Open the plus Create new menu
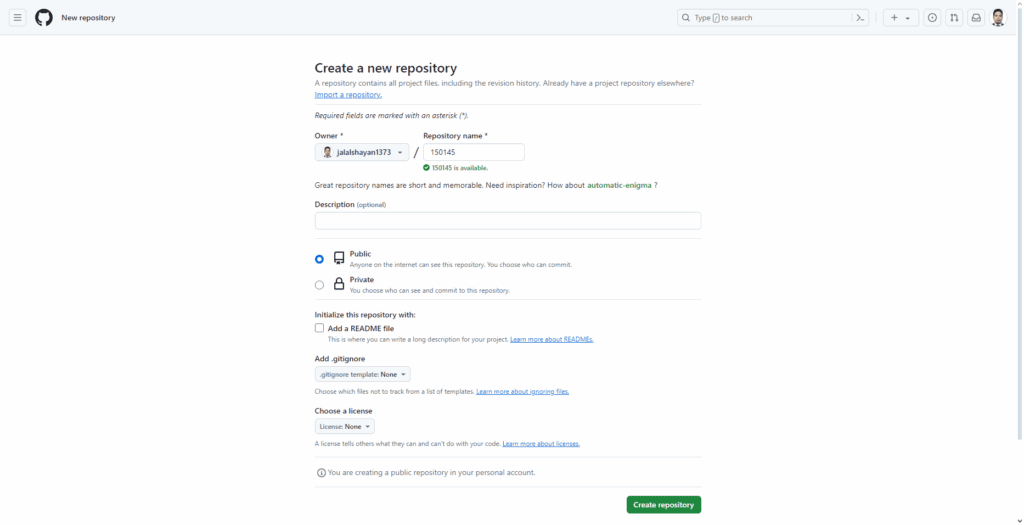This screenshot has width=1024, height=525. click(900, 18)
